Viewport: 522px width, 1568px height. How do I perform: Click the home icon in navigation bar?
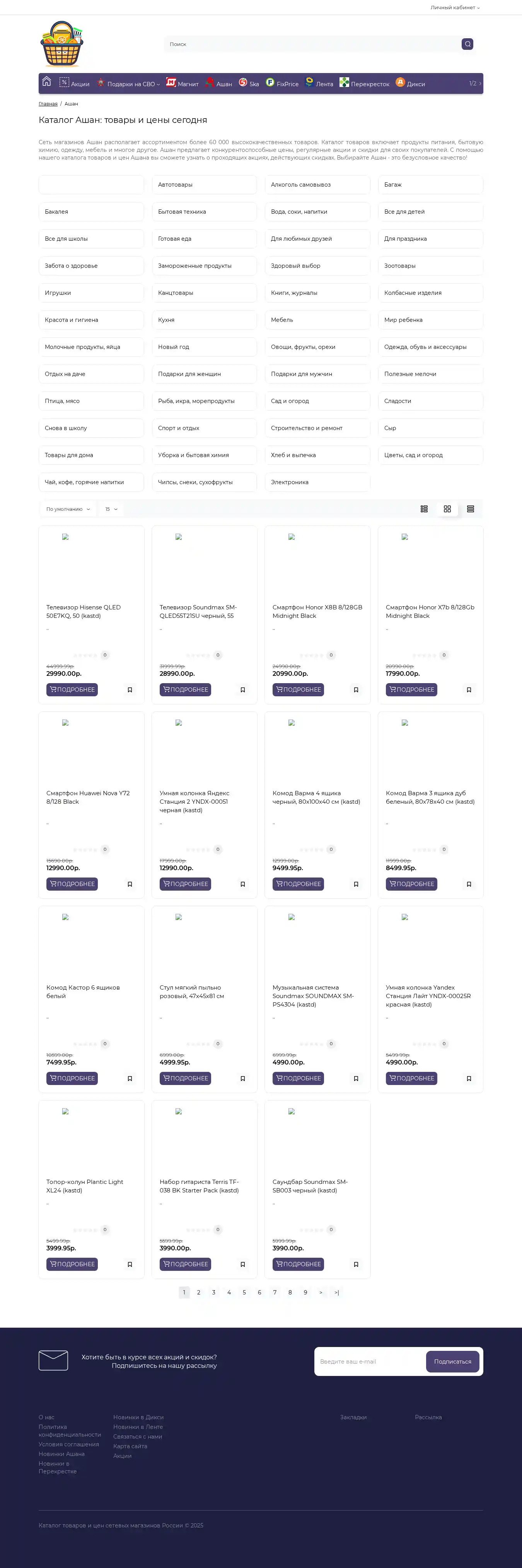(x=46, y=82)
